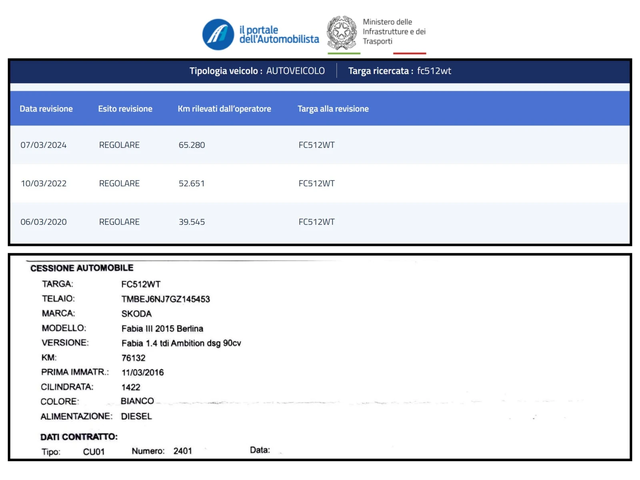Select the 06/03/2020 revision date row
Viewport: 640px width, 480px height.
[44, 222]
